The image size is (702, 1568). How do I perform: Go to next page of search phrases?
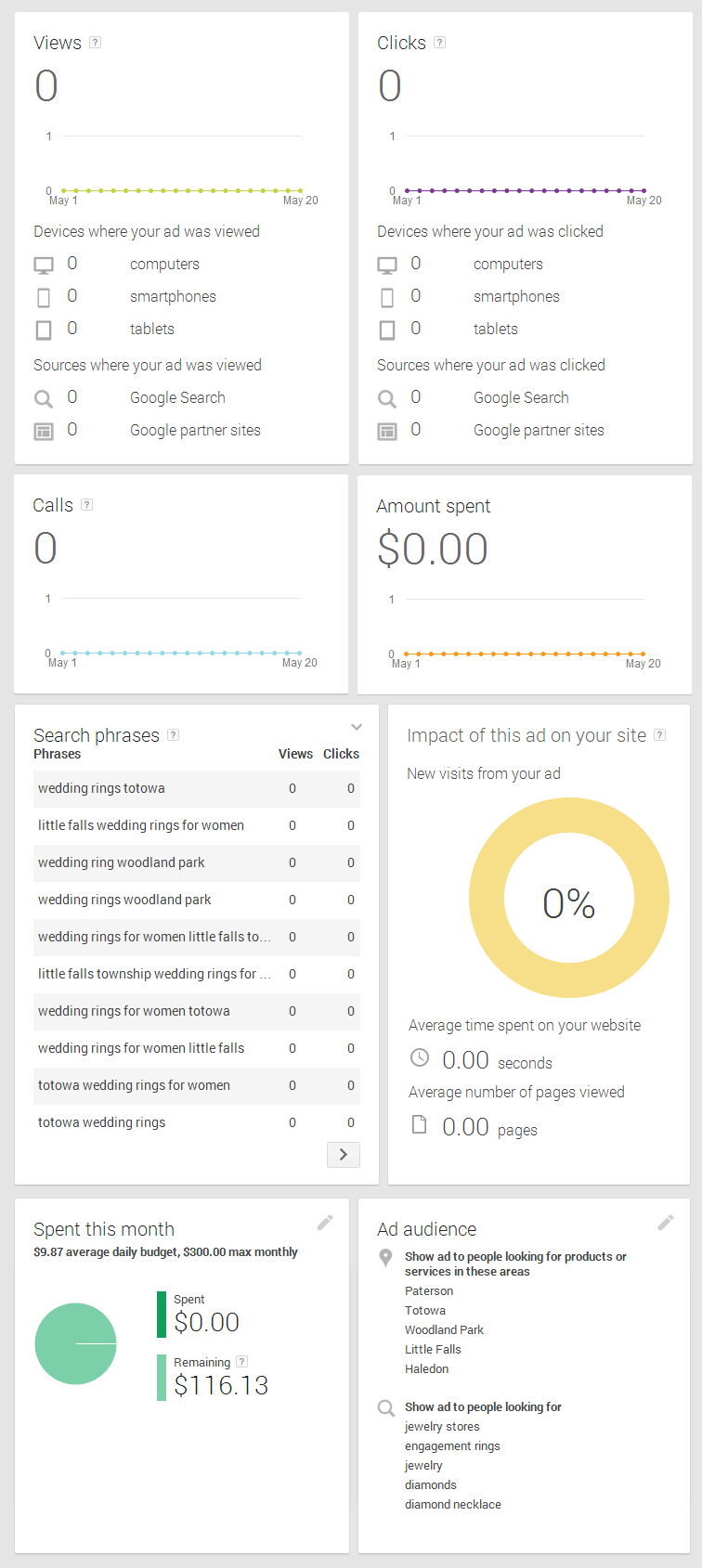344,1155
